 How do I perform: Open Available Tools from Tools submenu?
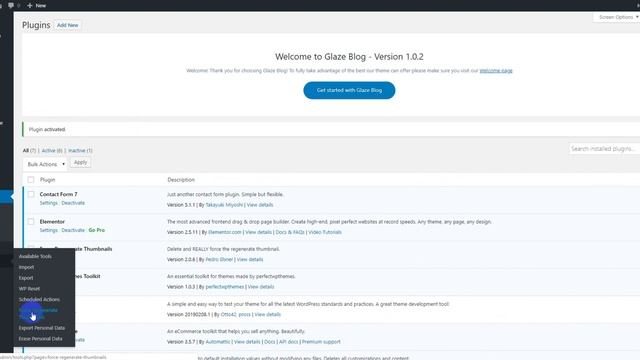[x=35, y=256]
